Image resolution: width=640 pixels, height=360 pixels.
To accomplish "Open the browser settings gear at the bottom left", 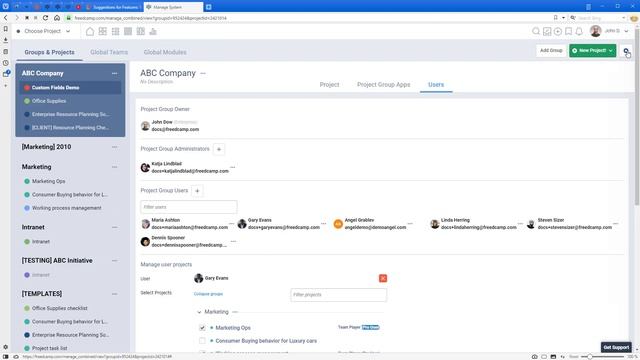I will coord(6,347).
